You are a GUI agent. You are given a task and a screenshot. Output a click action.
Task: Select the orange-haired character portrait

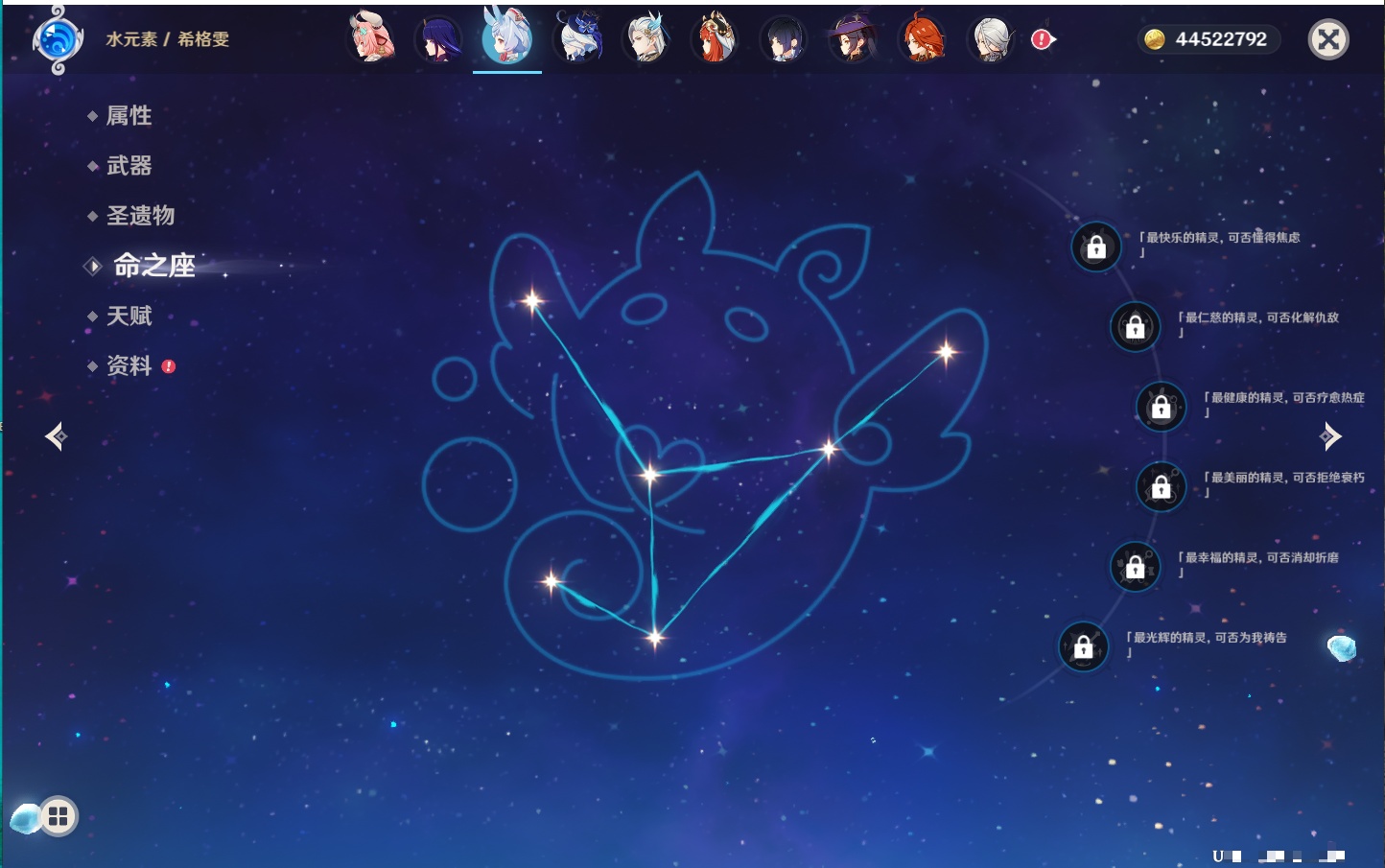[x=922, y=38]
